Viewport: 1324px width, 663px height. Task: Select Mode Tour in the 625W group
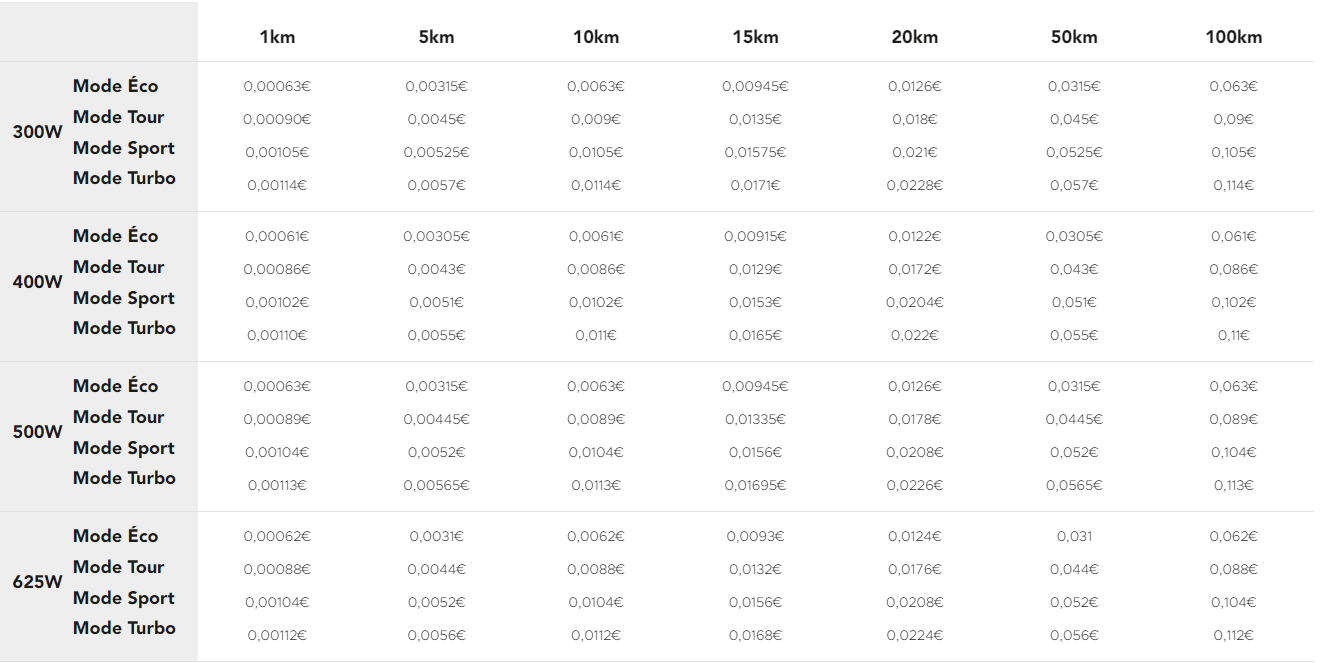coord(118,567)
